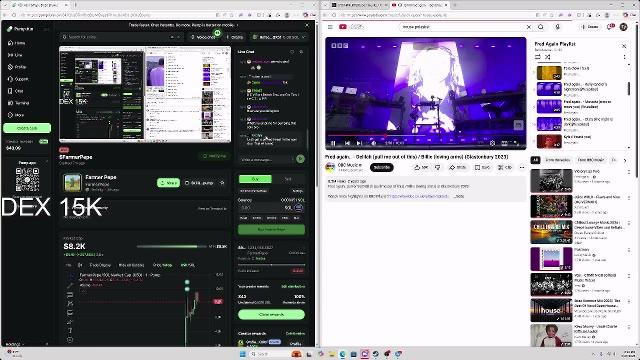Subscribe to the BBC Music channel
Screen dimensions: 640x360
point(381,167)
